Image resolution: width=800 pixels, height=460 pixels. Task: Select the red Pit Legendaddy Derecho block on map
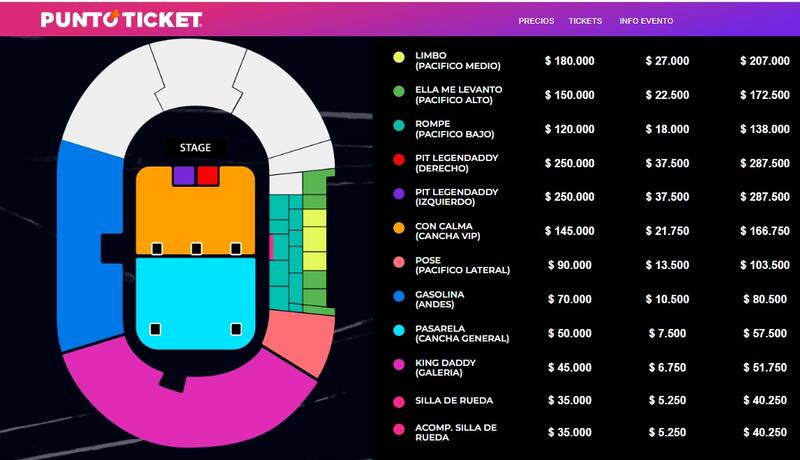(x=208, y=176)
